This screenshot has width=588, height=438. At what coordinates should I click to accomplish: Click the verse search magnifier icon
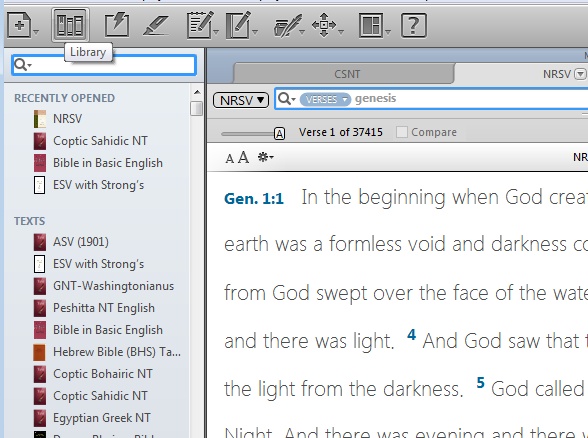pos(287,99)
